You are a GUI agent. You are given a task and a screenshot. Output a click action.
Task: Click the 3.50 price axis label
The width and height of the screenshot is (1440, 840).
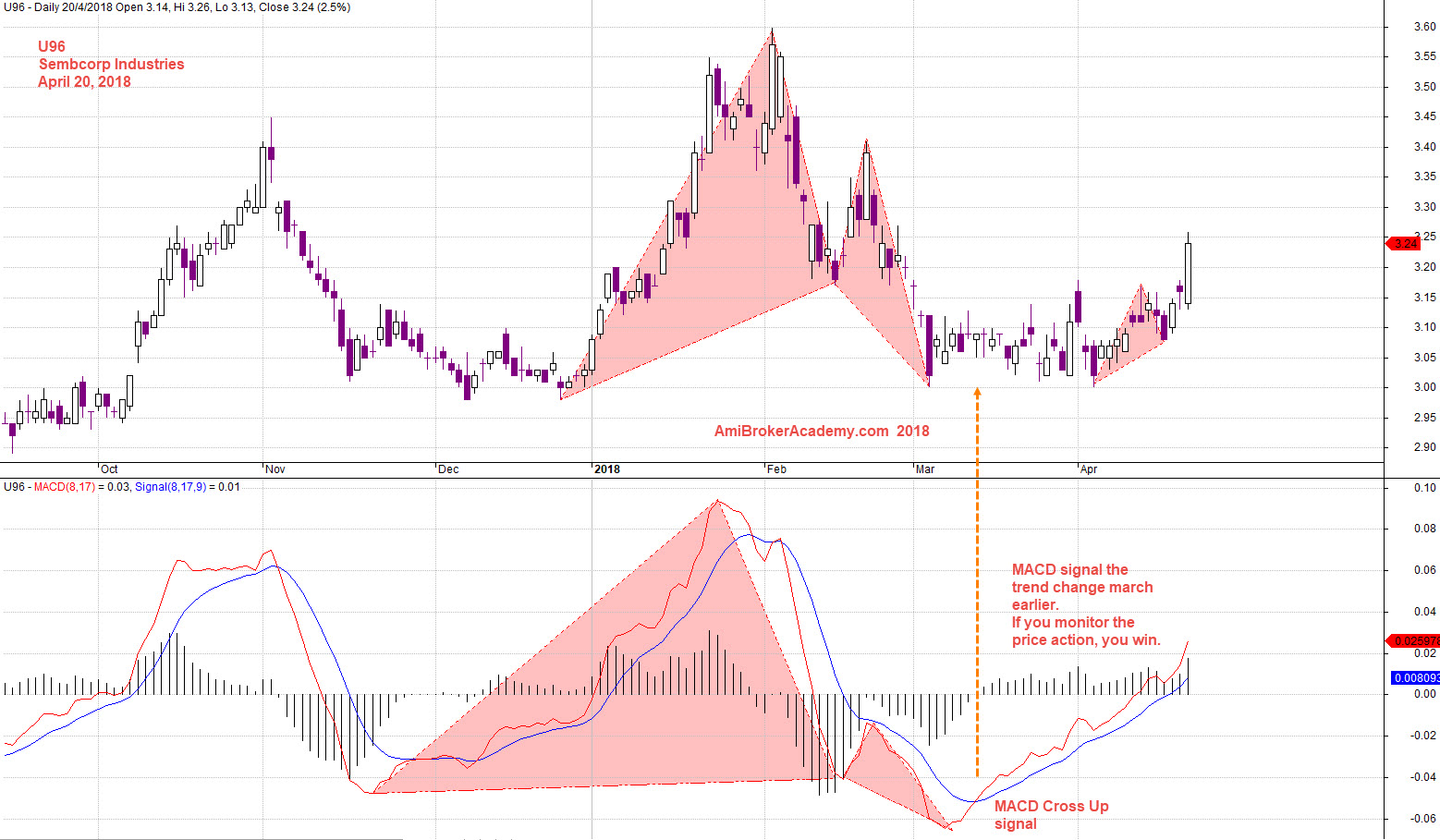click(x=1424, y=87)
